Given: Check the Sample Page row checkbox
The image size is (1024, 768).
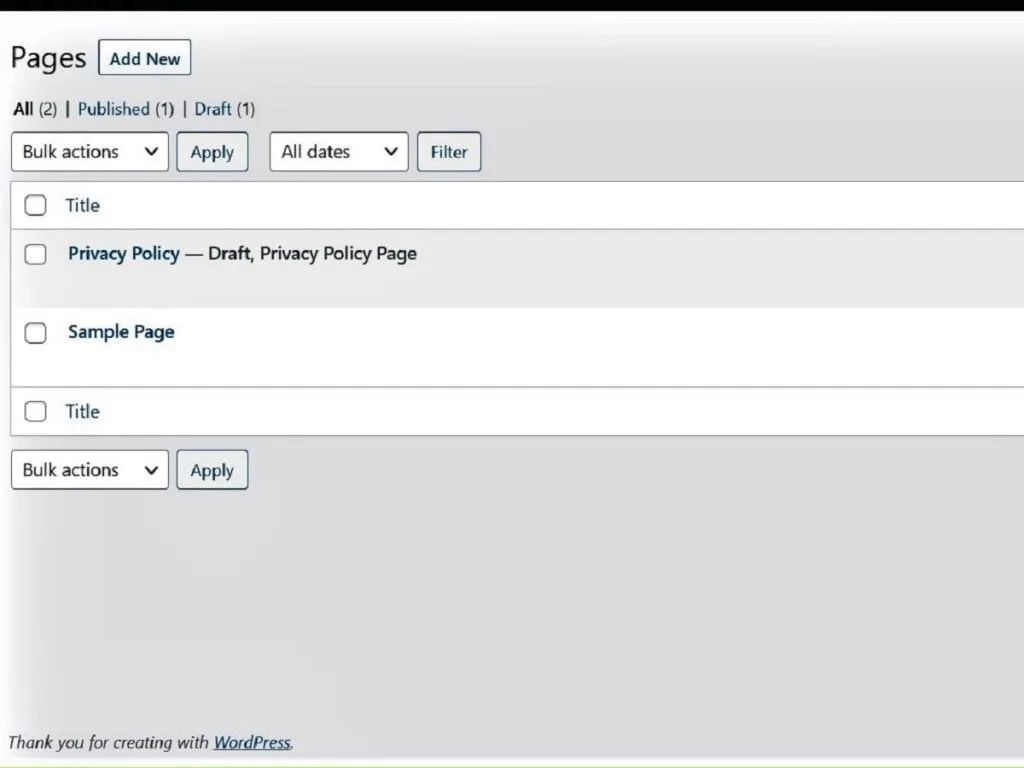Looking at the screenshot, I should coord(35,333).
